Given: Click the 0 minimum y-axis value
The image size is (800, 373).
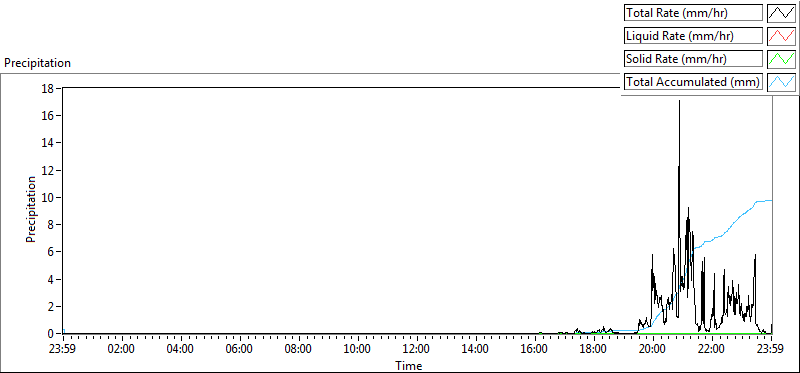Looking at the screenshot, I should click(50, 334).
